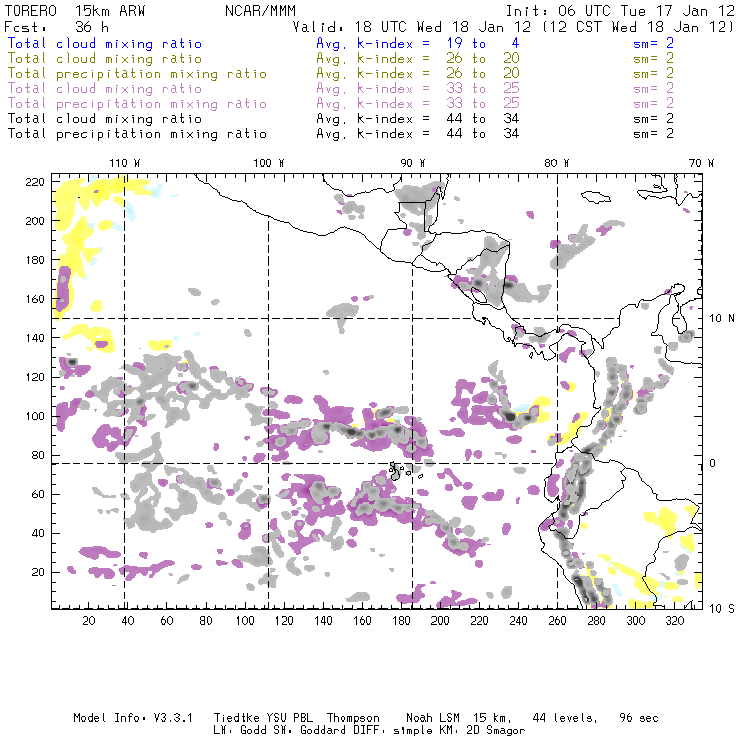Click the 'Thompson' microphysics text
This screenshot has width=740, height=740.
pyautogui.click(x=353, y=718)
